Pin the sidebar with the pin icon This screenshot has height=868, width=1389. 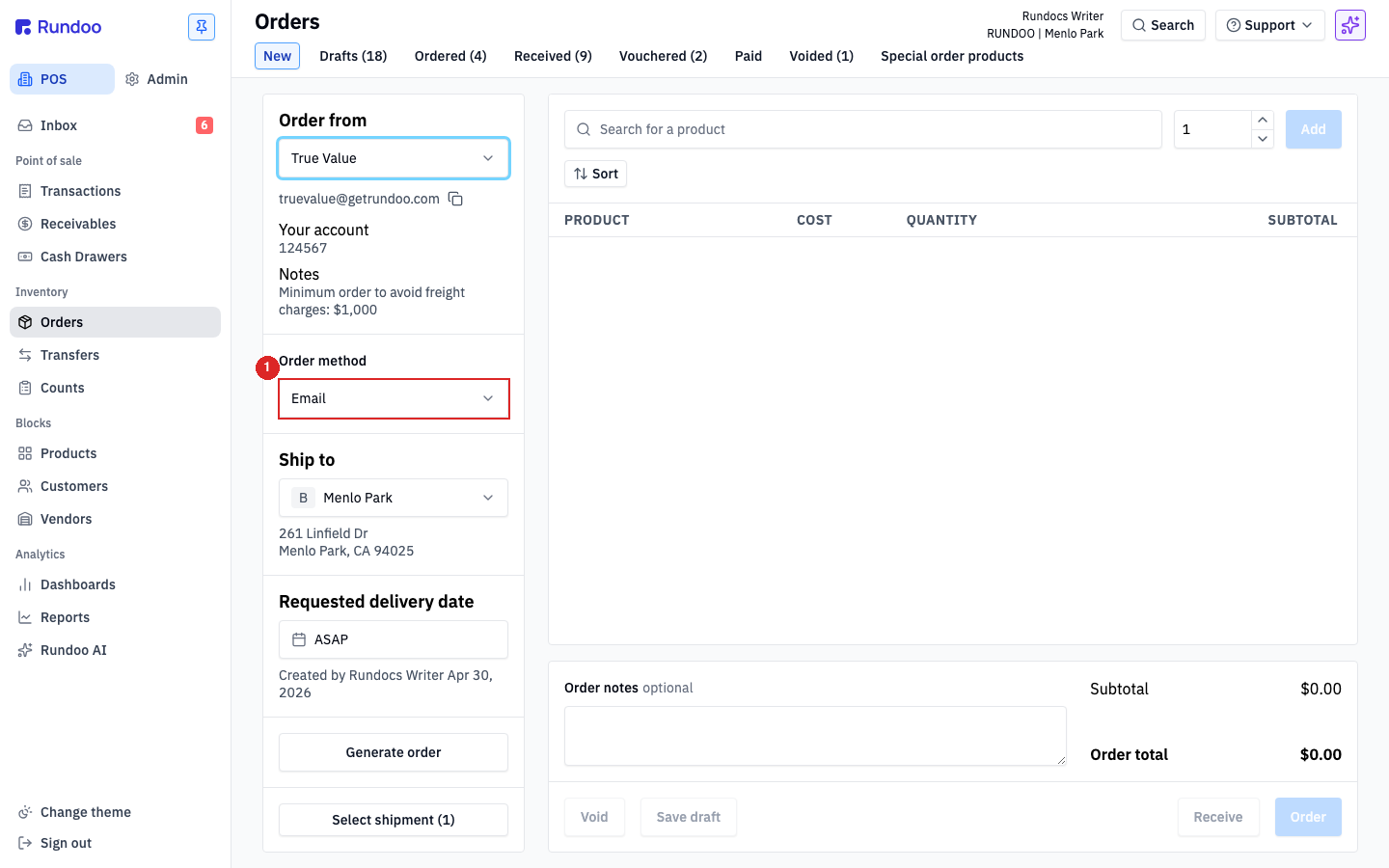click(202, 27)
